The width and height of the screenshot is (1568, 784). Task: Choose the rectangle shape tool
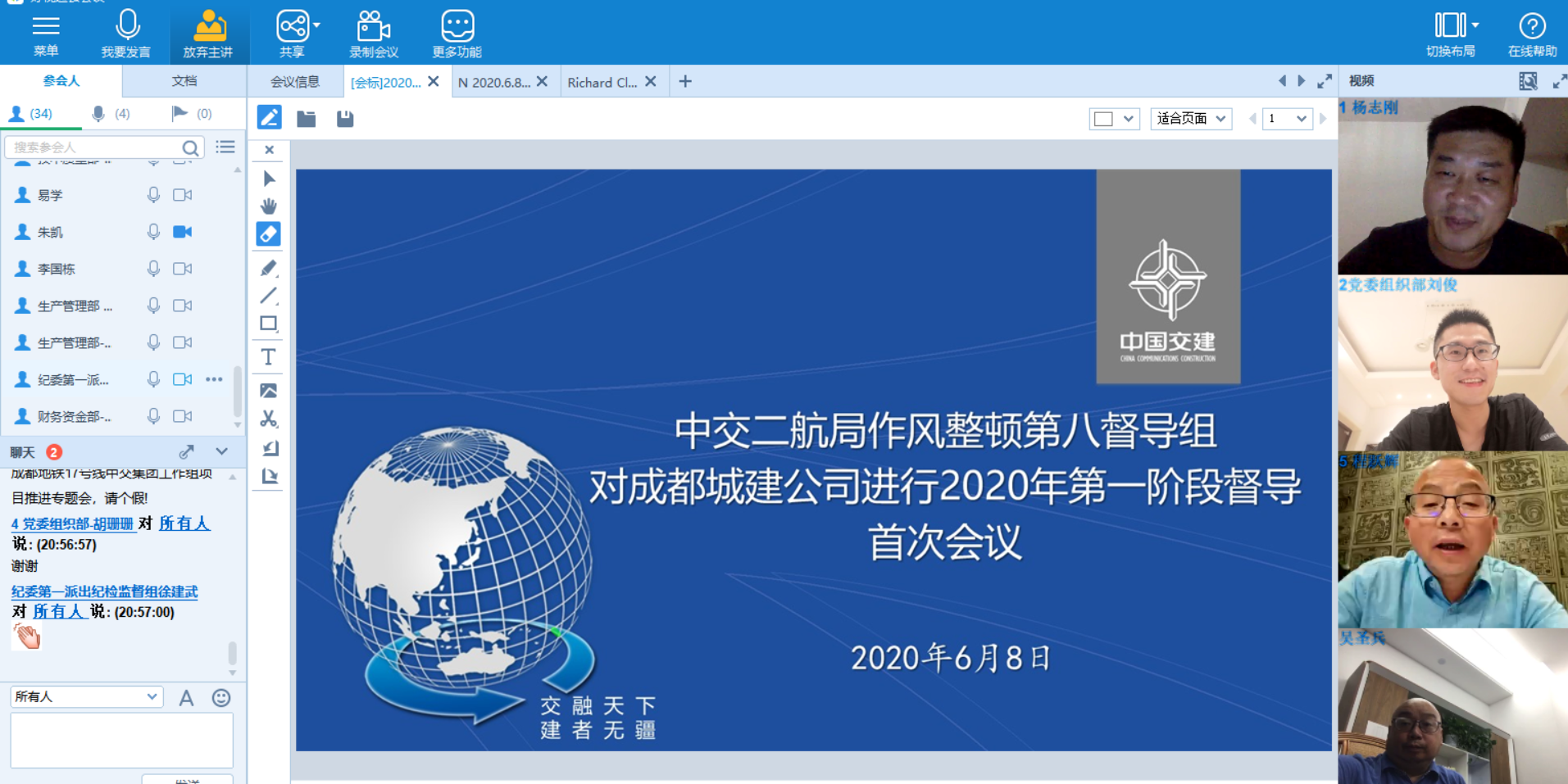[269, 324]
